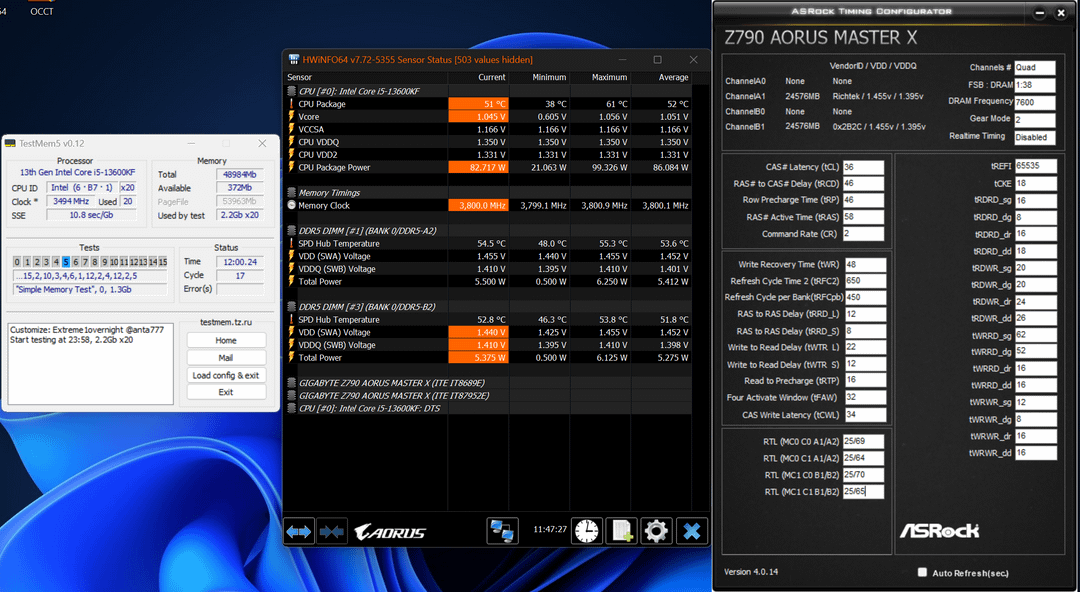Click the RTL (MC1 C1 B1/B2) field
1080x592 pixels.
click(863, 491)
